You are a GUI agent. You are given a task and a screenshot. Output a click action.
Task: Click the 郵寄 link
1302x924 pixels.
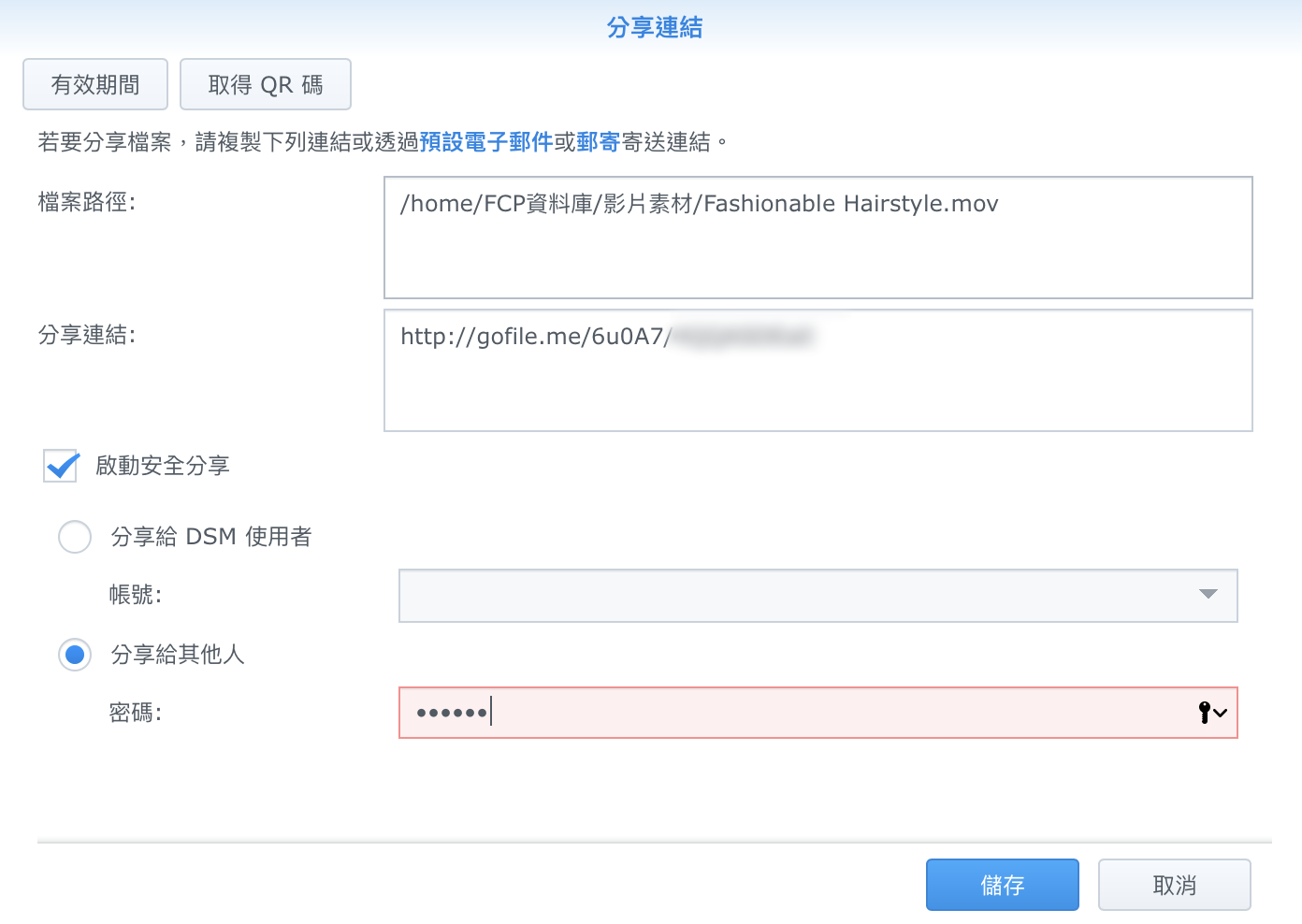pyautogui.click(x=599, y=142)
